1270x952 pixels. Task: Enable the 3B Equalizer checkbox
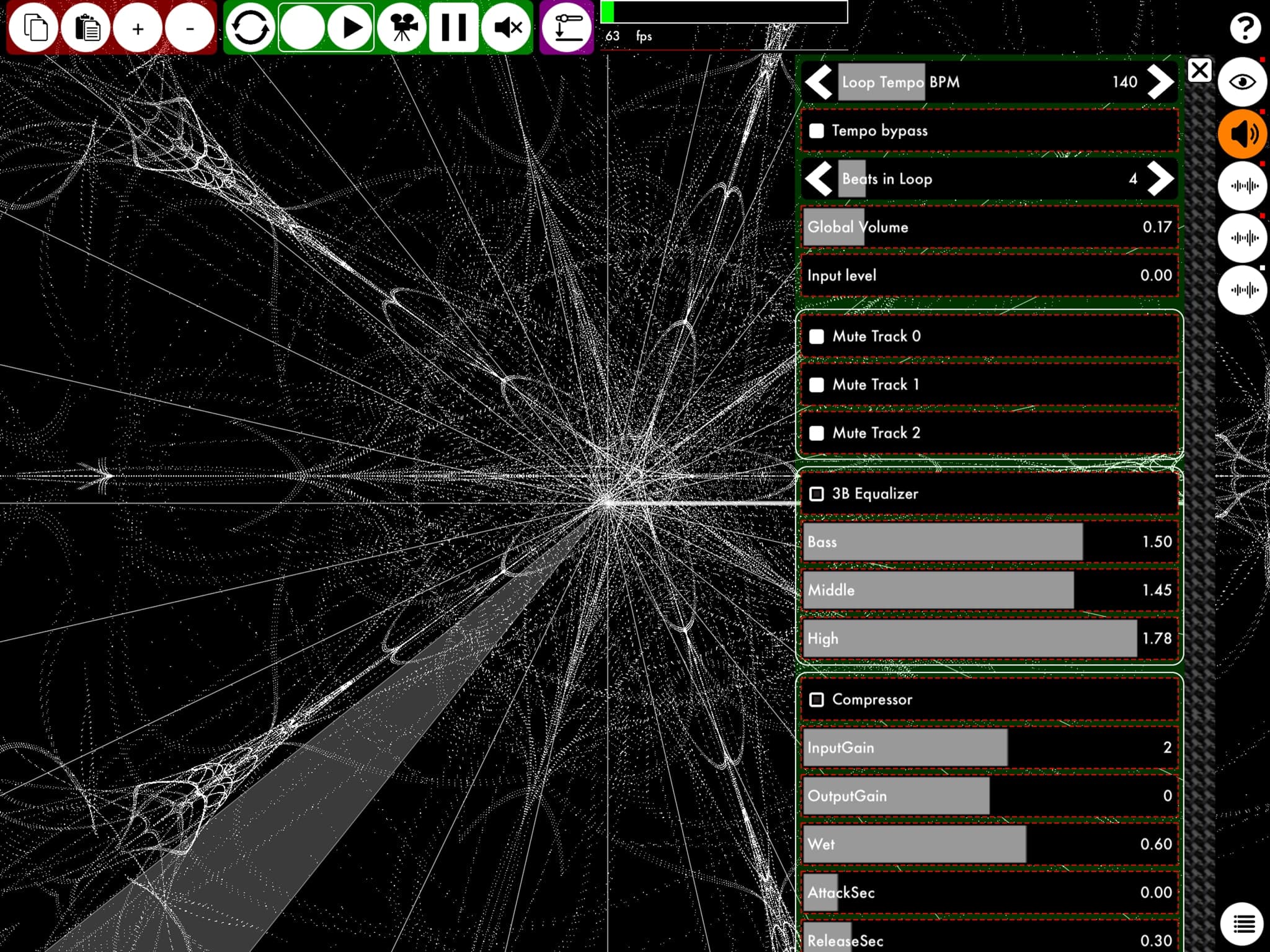[817, 494]
